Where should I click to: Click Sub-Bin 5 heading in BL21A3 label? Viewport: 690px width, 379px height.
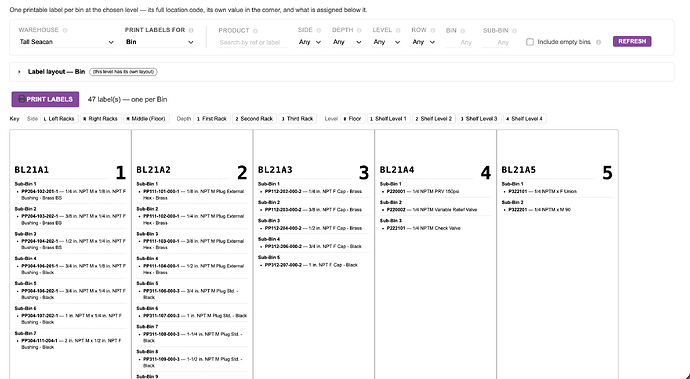[269, 258]
